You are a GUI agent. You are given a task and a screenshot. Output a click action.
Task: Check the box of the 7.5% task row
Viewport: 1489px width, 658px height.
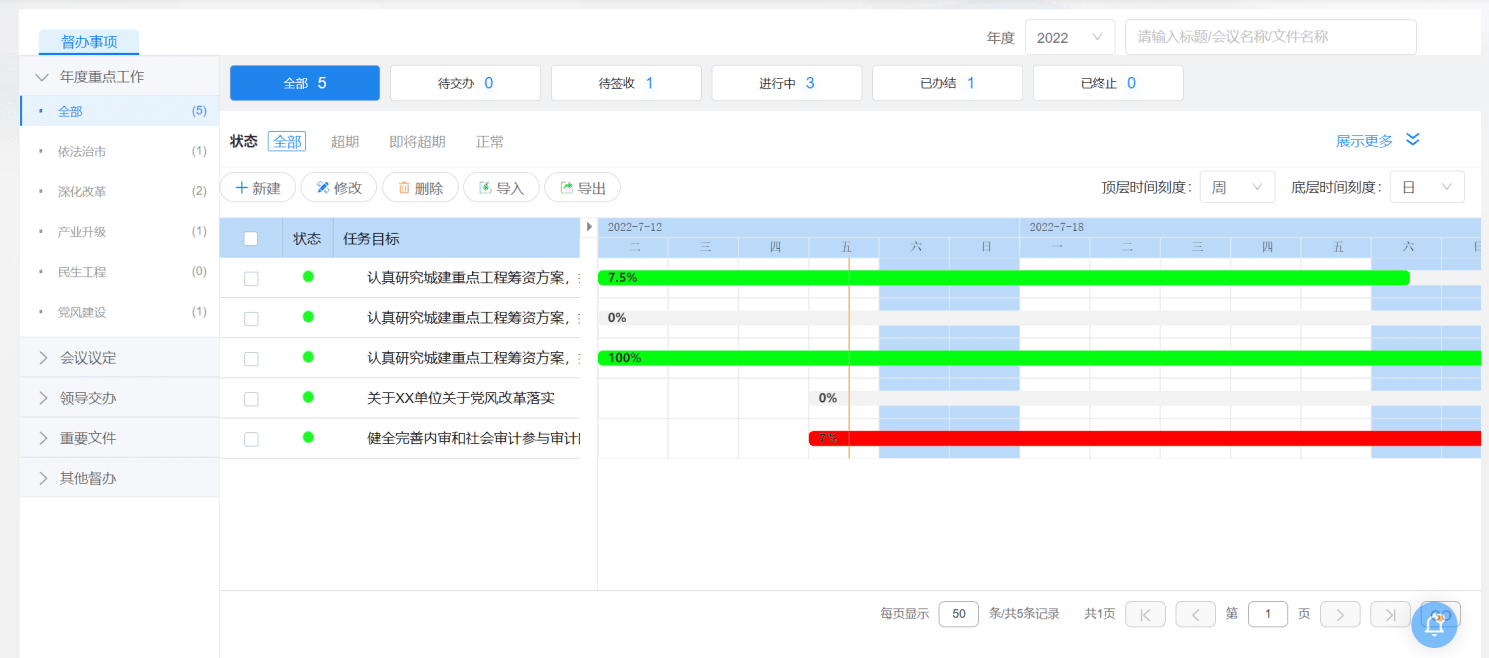251,279
